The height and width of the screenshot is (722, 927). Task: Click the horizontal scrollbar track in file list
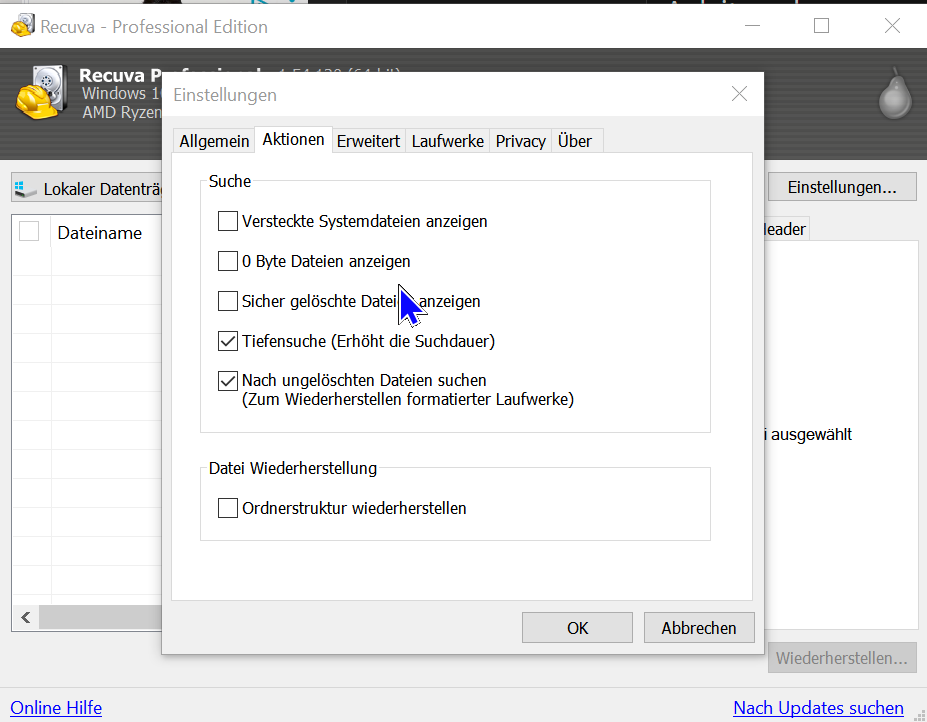pos(100,617)
